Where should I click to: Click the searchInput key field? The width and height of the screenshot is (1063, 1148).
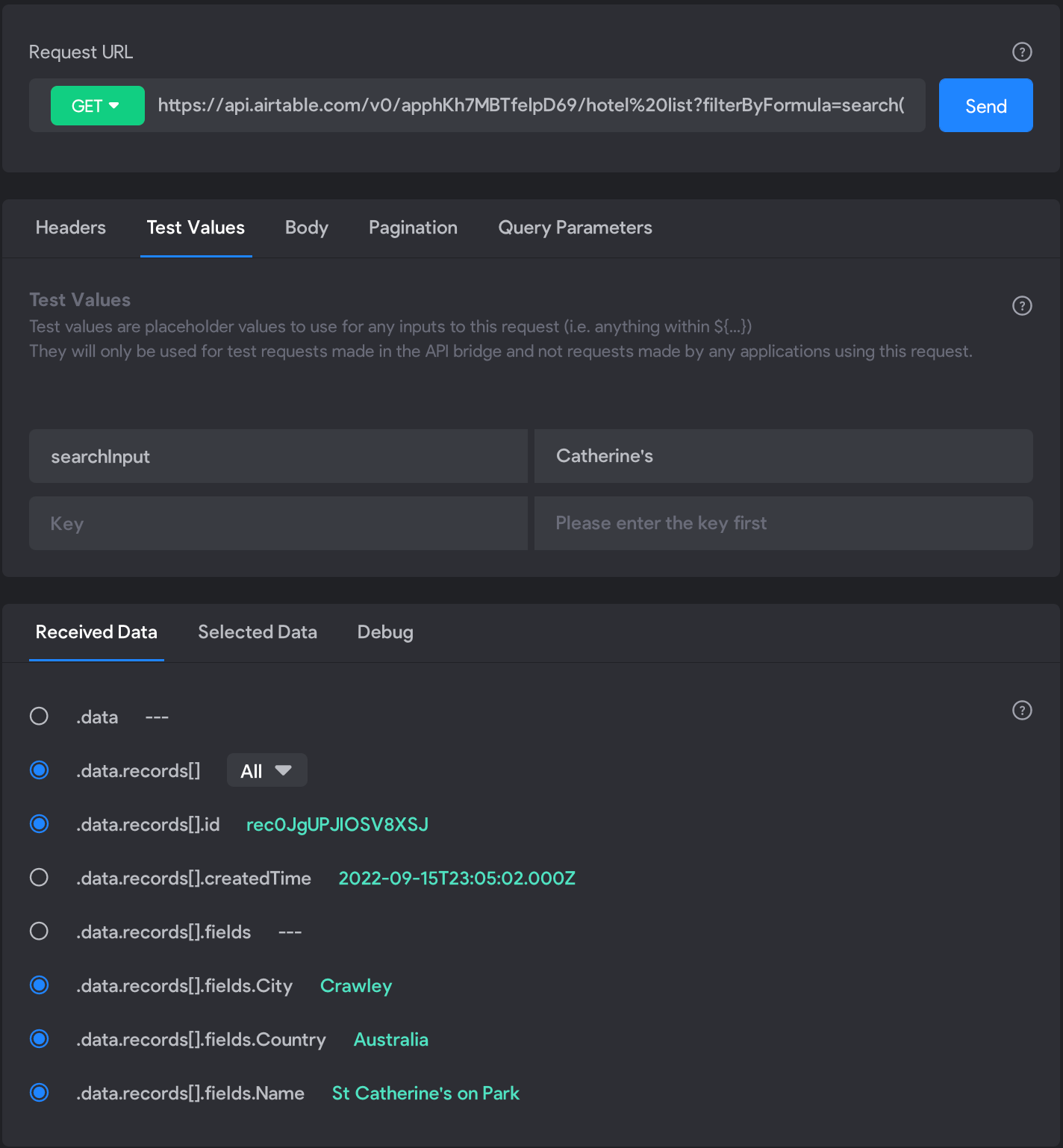pyautogui.click(x=278, y=456)
